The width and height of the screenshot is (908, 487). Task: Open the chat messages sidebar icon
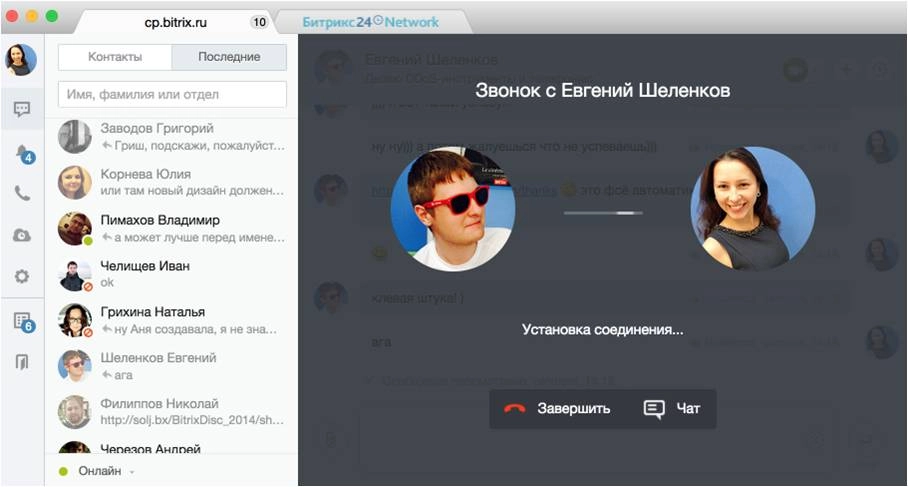coord(21,109)
